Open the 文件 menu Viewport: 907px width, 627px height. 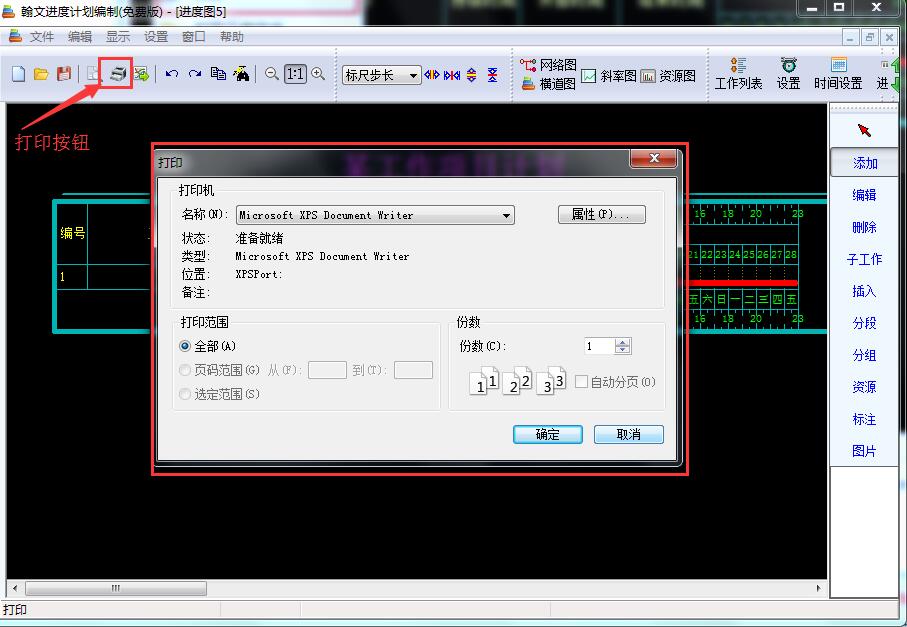(x=42, y=36)
